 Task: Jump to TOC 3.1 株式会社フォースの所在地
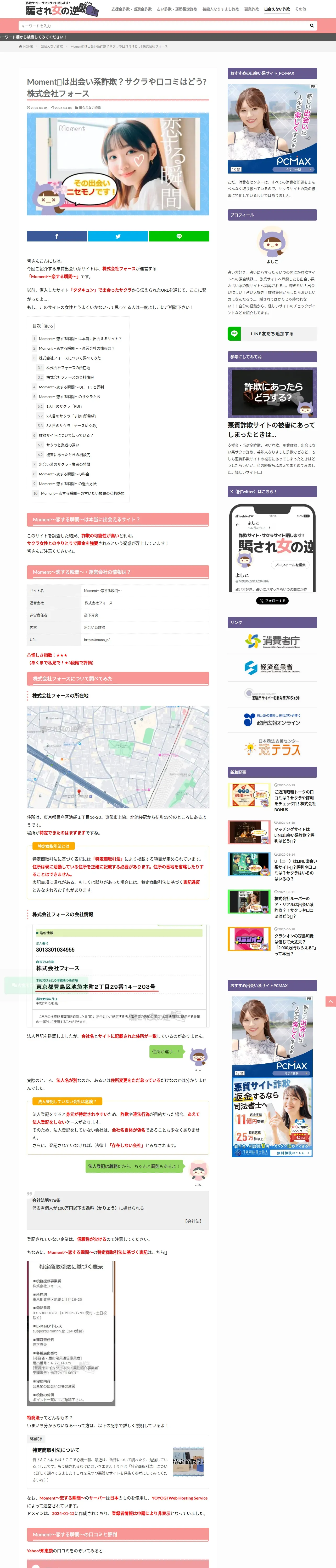click(x=68, y=368)
